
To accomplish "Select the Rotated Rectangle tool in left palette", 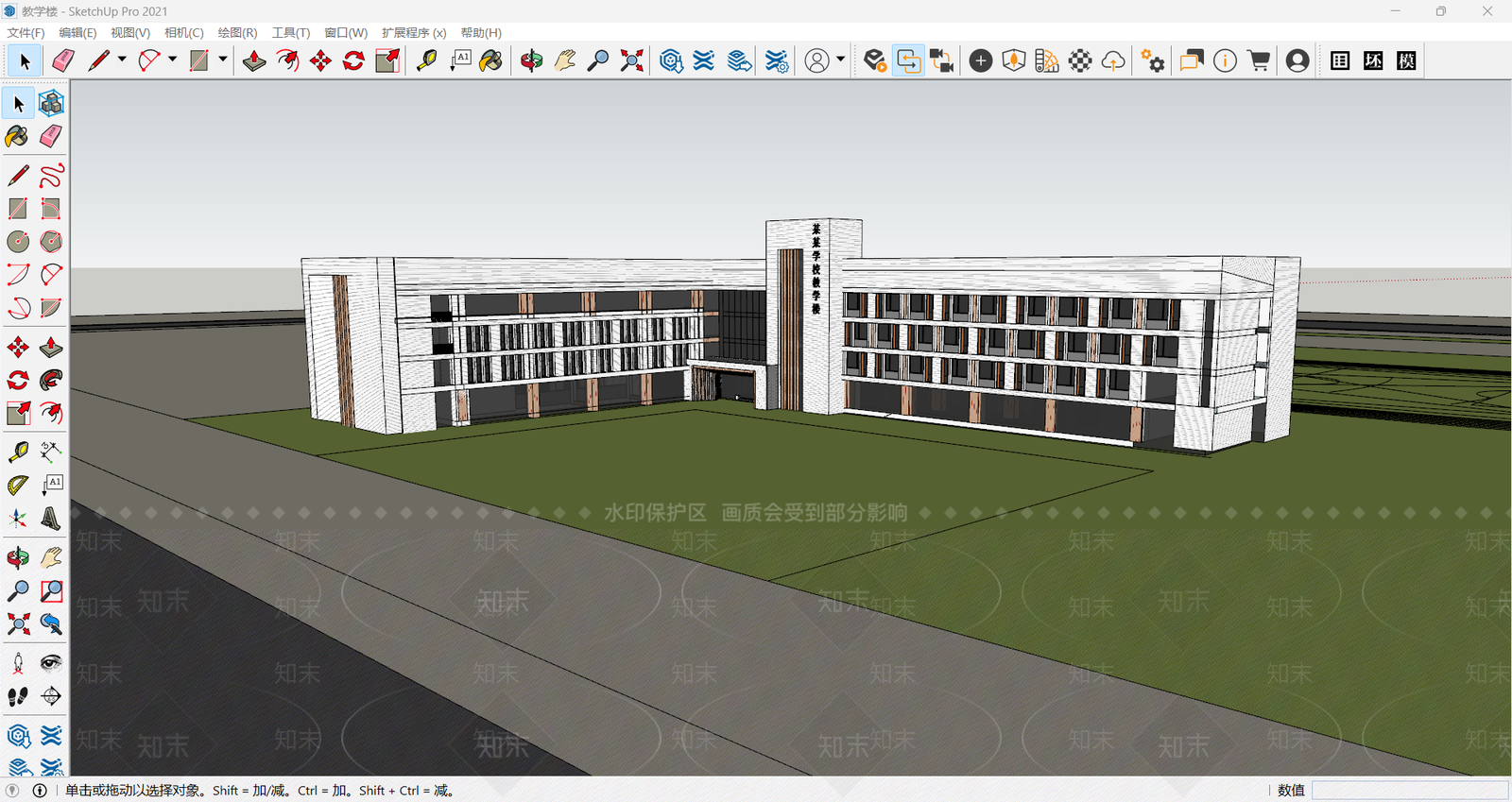I will click(51, 208).
